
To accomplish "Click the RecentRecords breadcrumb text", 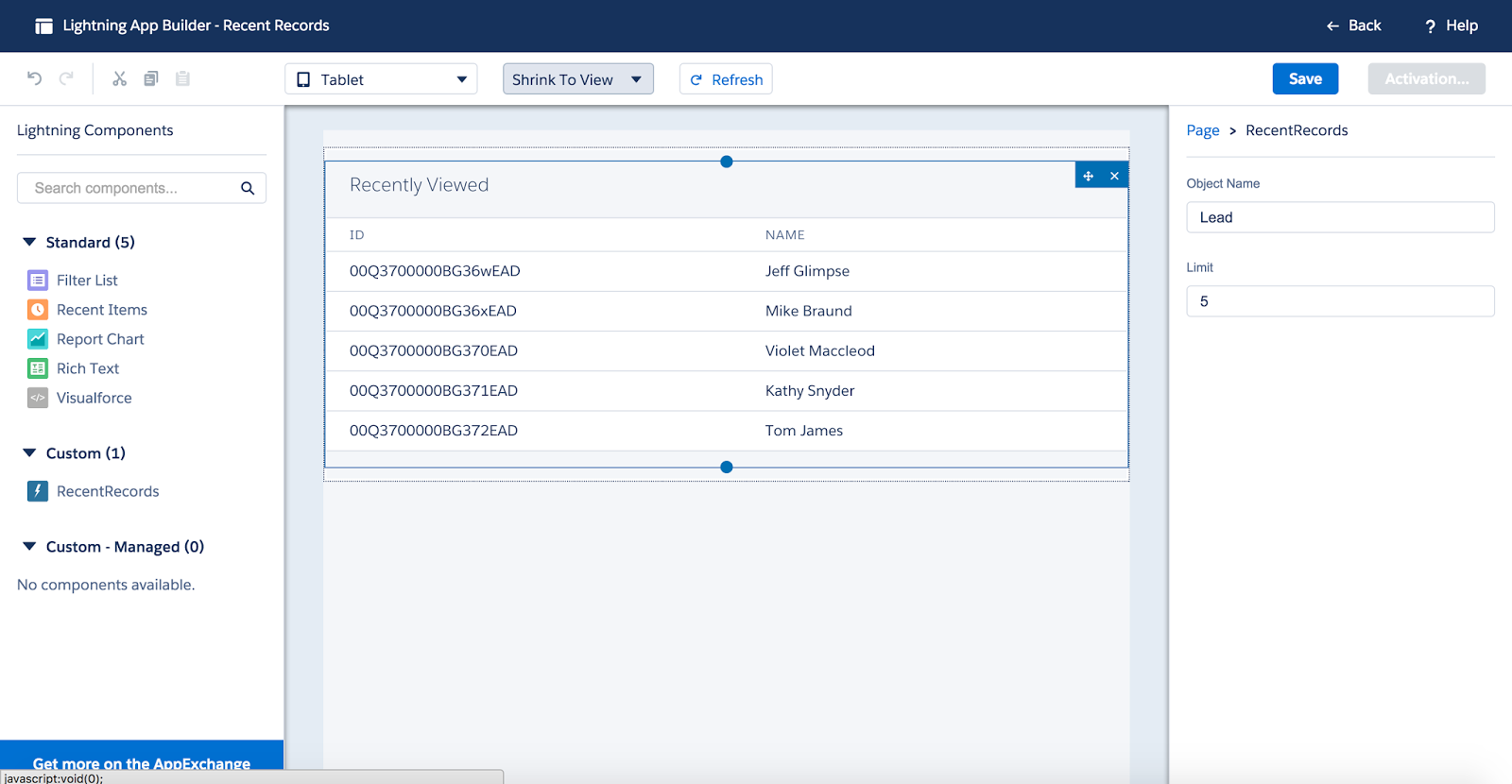I will [1297, 130].
